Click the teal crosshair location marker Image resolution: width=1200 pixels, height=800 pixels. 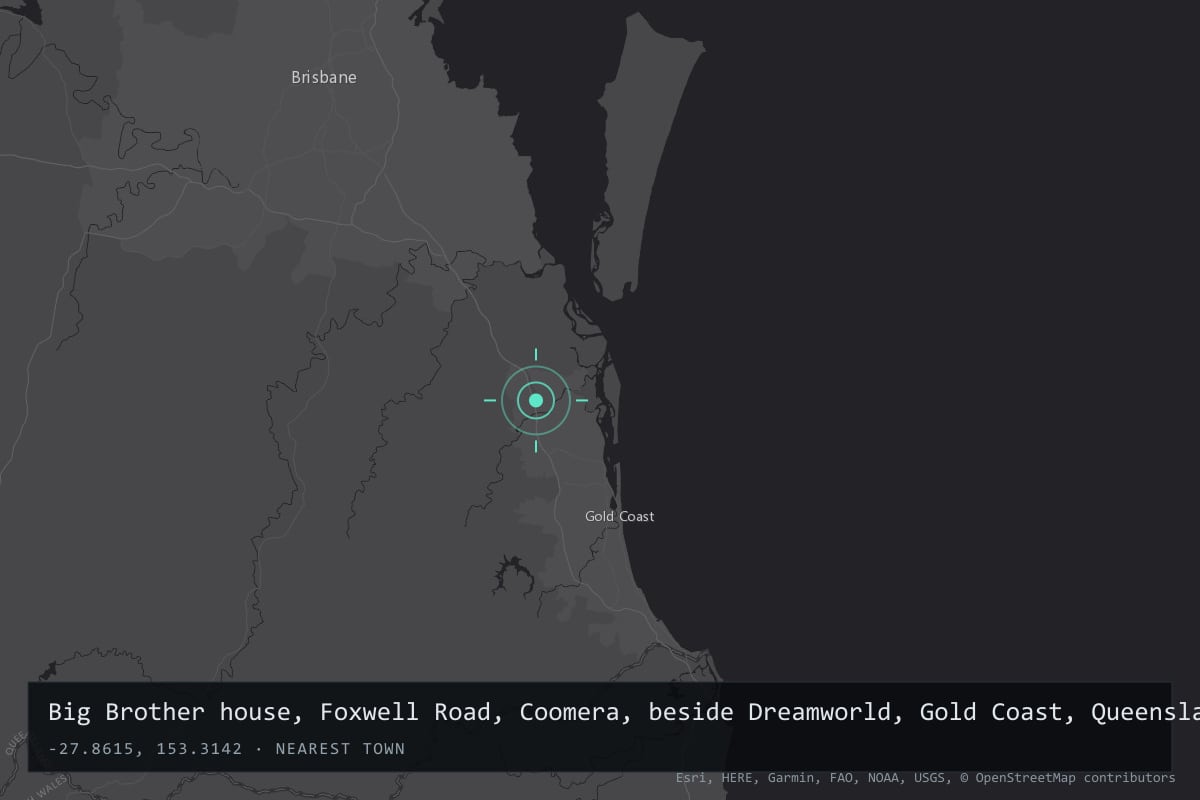[536, 400]
